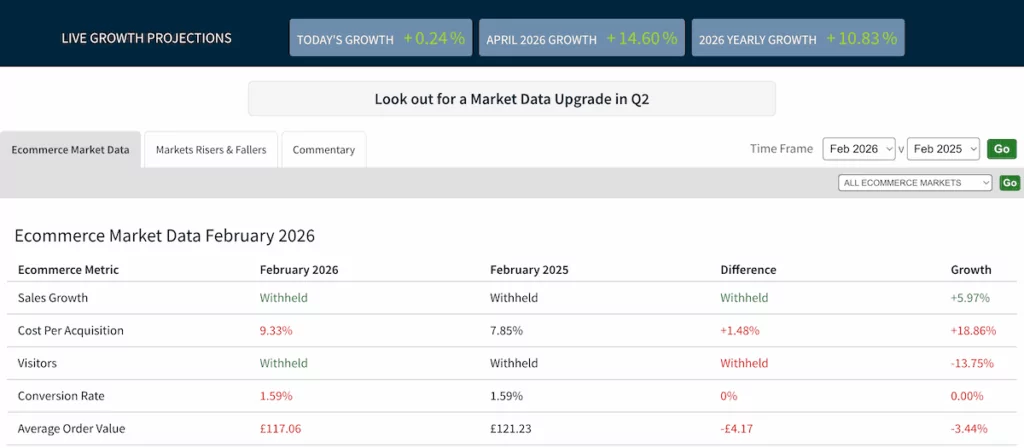
Task: Click the April 2026 Growth tile
Action: tap(582, 38)
